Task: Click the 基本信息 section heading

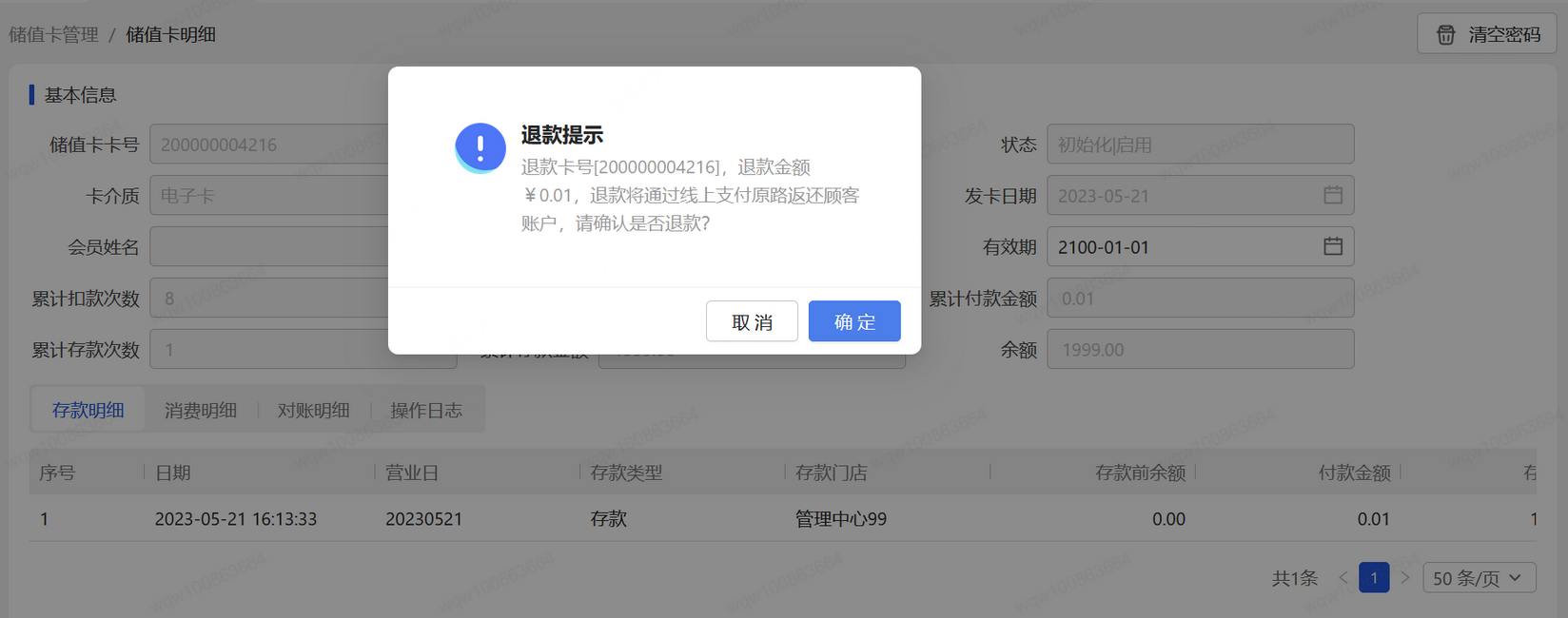Action: click(x=80, y=95)
